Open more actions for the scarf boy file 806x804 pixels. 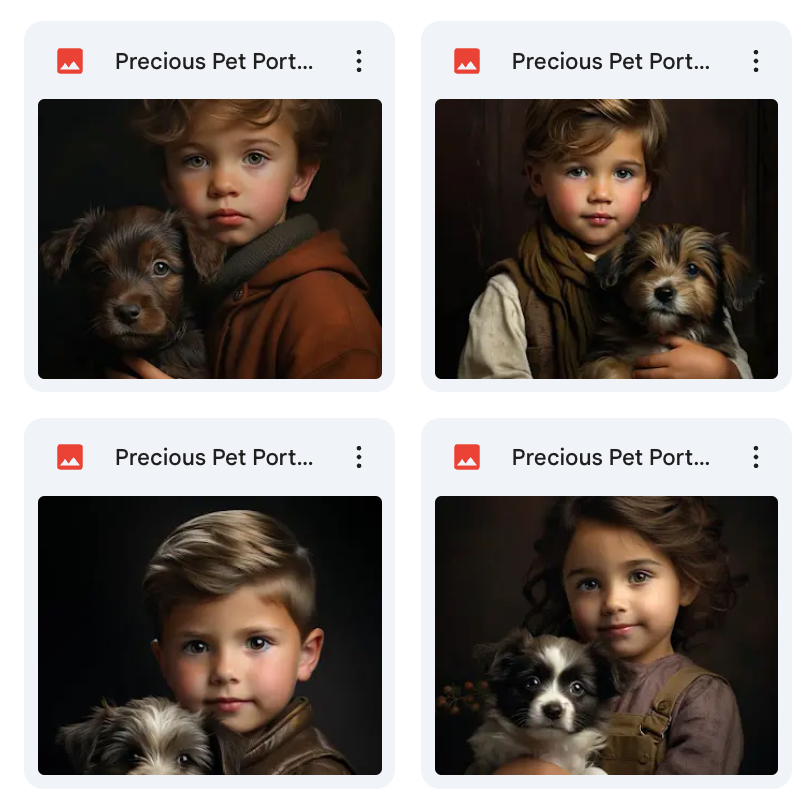click(x=756, y=61)
